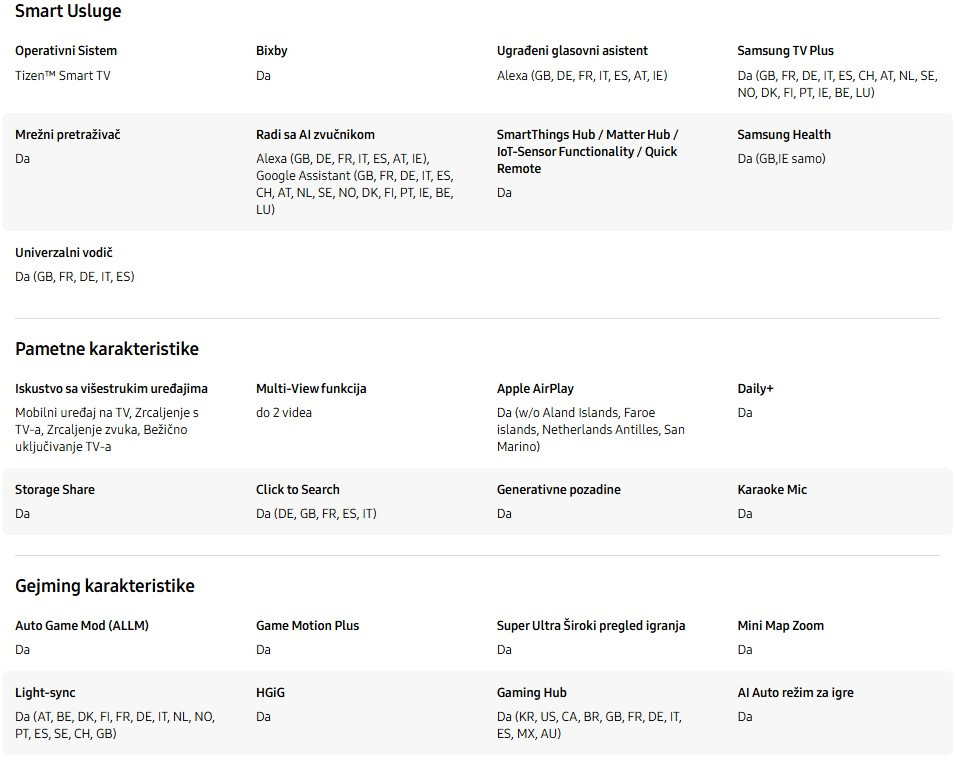The width and height of the screenshot is (955, 760).
Task: Click the Ugrađeni glasovni asistent label
Action: 572,51
